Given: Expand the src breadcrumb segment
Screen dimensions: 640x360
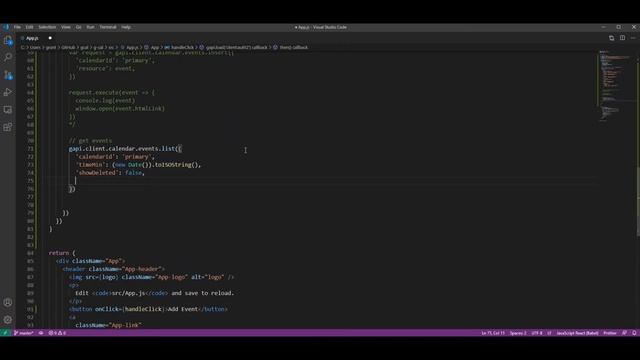Looking at the screenshot, I should tap(111, 47).
